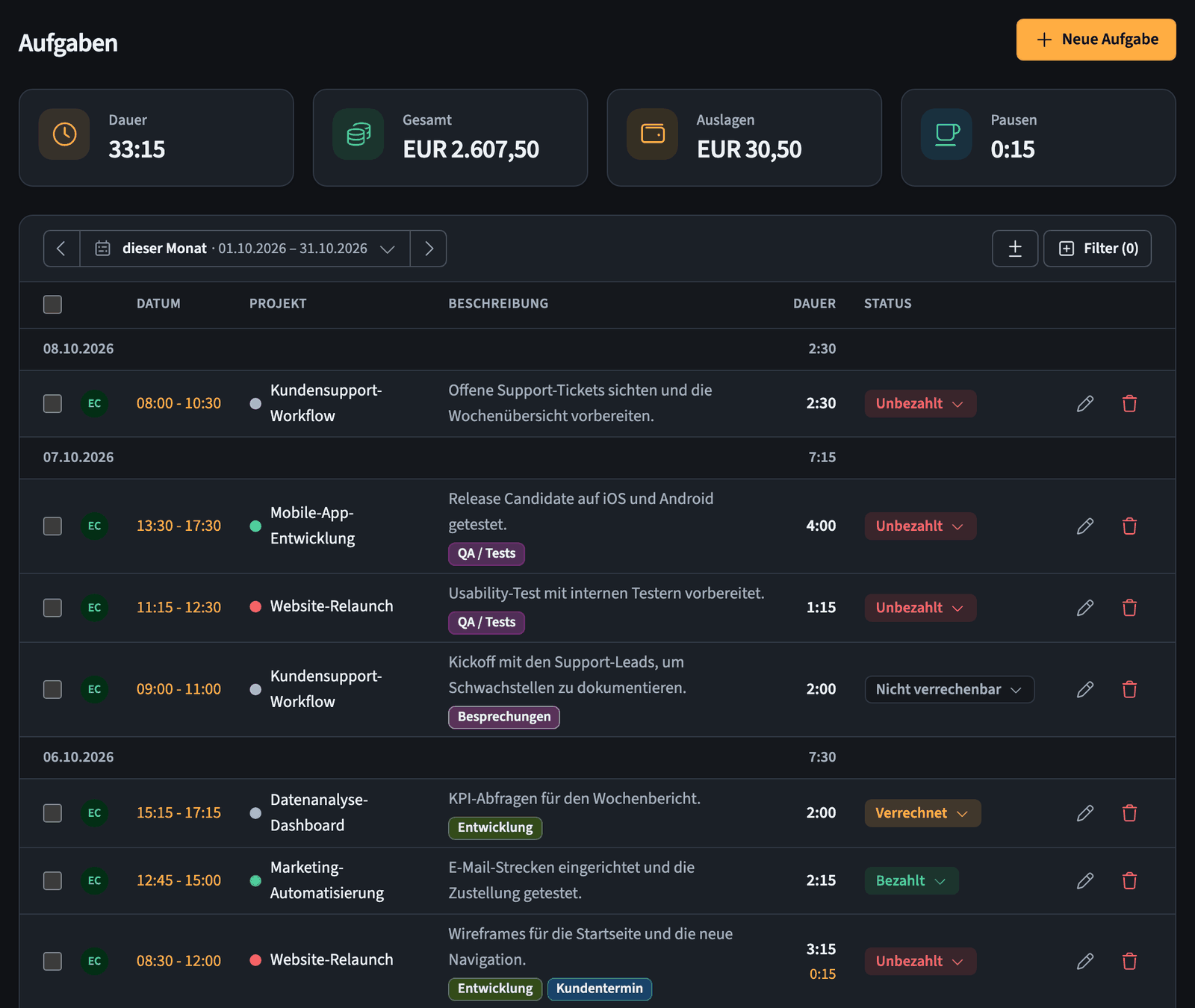Click the 'Besprechungen' tag

pos(504,717)
